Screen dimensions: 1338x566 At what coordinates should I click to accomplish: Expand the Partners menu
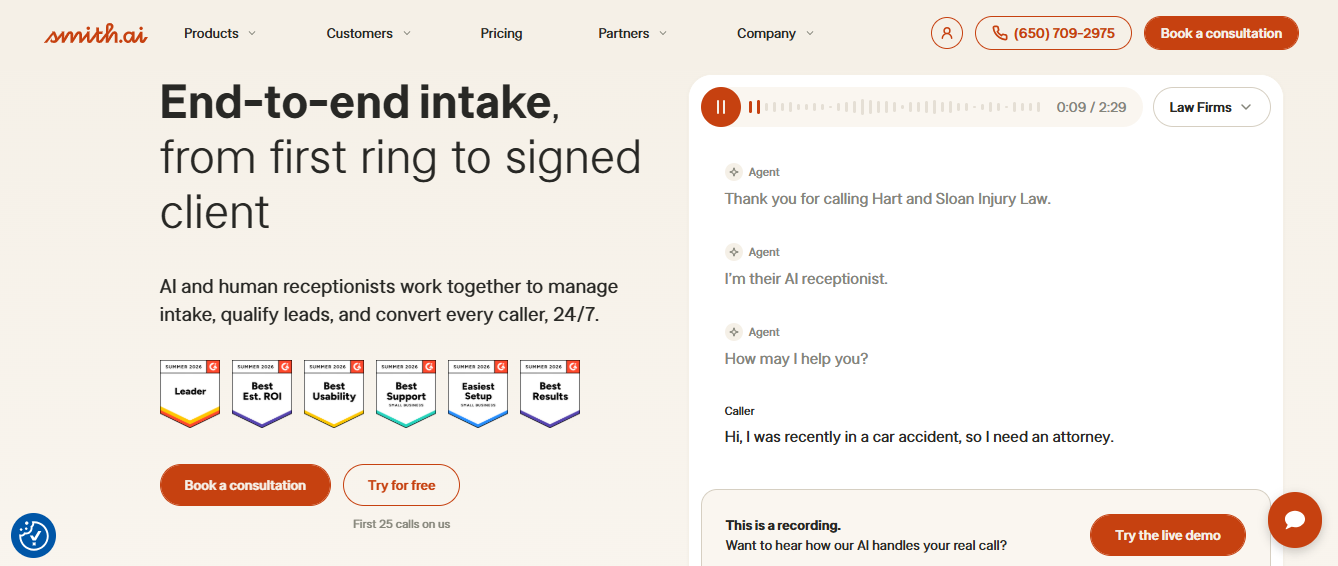point(633,33)
